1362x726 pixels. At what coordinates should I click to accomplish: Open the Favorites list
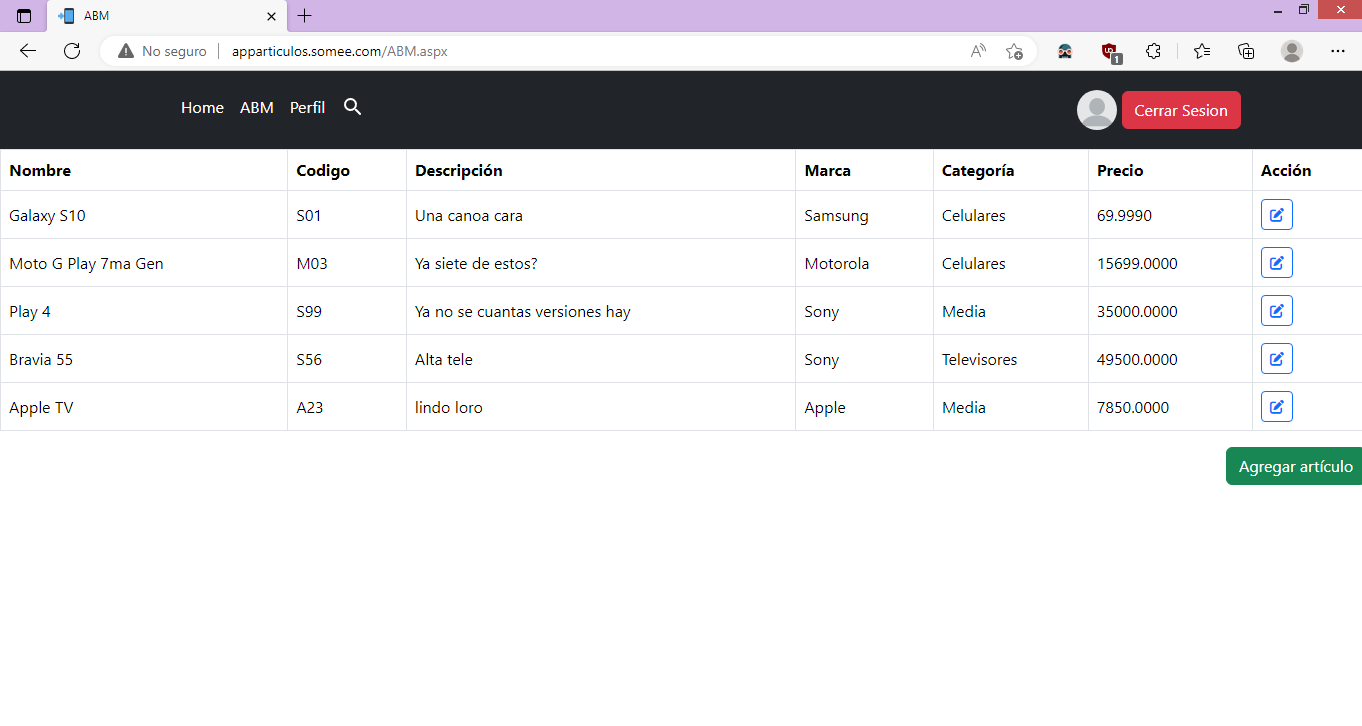pyautogui.click(x=1202, y=51)
